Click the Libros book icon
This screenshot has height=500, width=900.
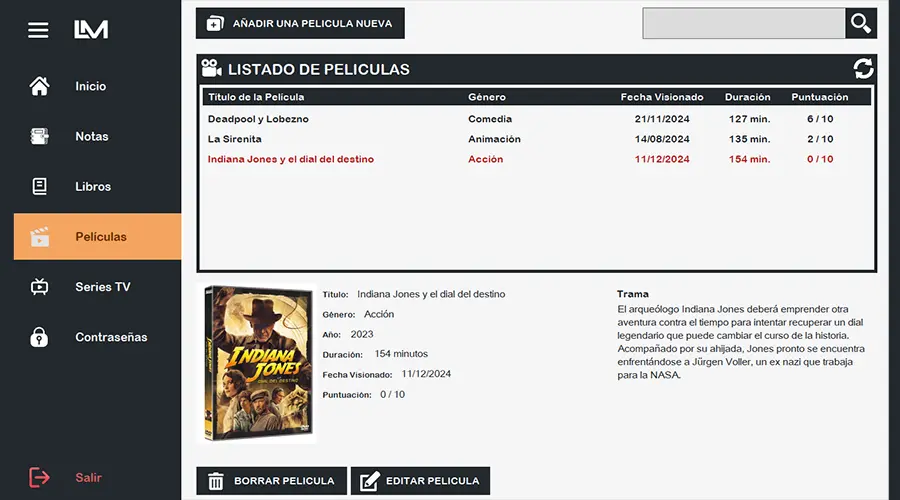coord(39,187)
